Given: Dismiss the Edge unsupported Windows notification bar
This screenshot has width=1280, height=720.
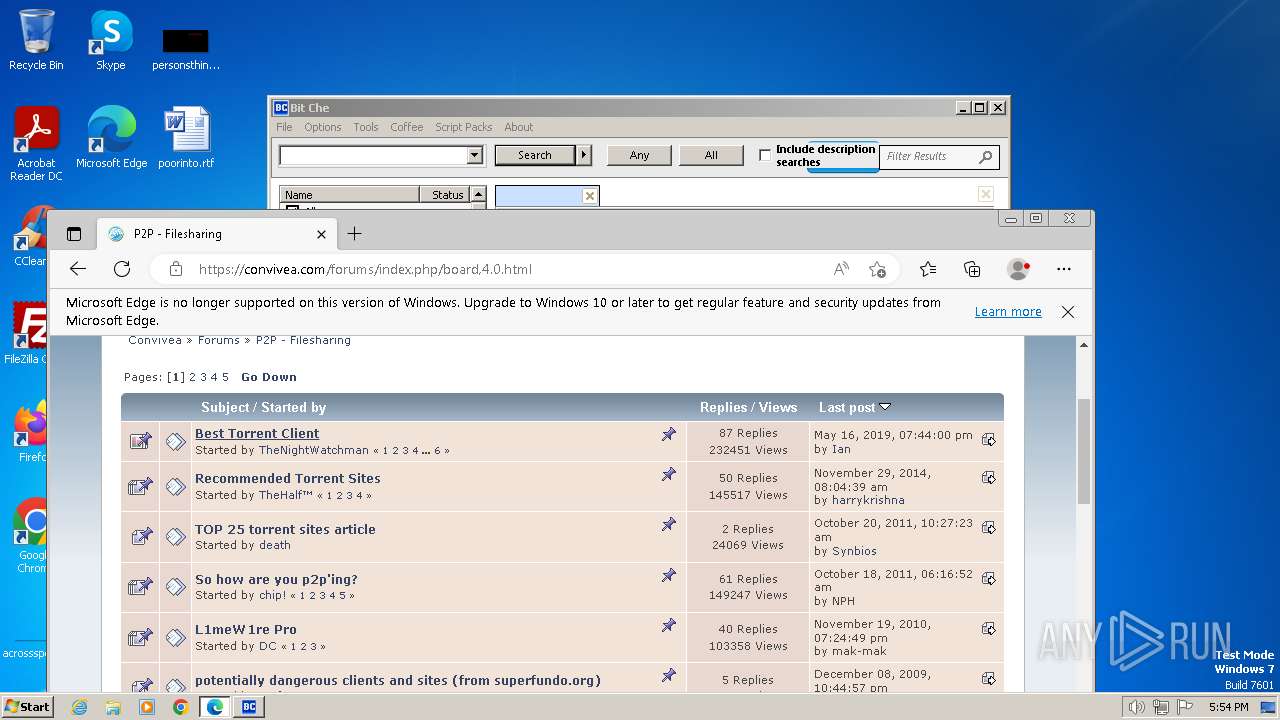Looking at the screenshot, I should [x=1068, y=312].
